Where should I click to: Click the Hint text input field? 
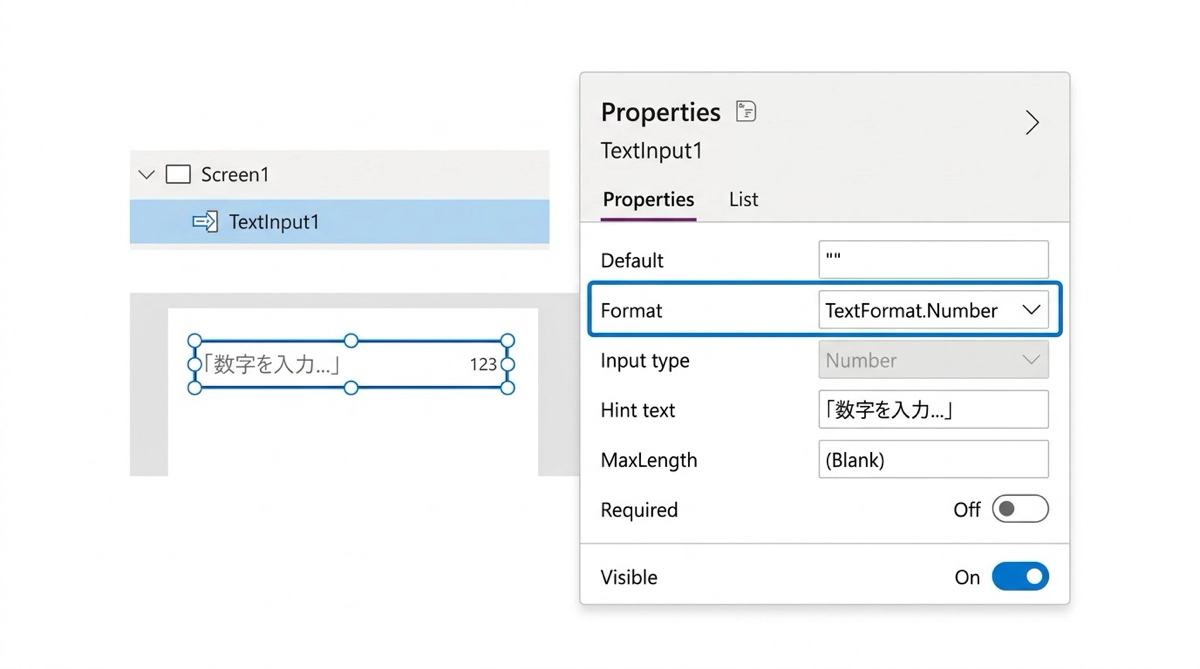click(932, 410)
